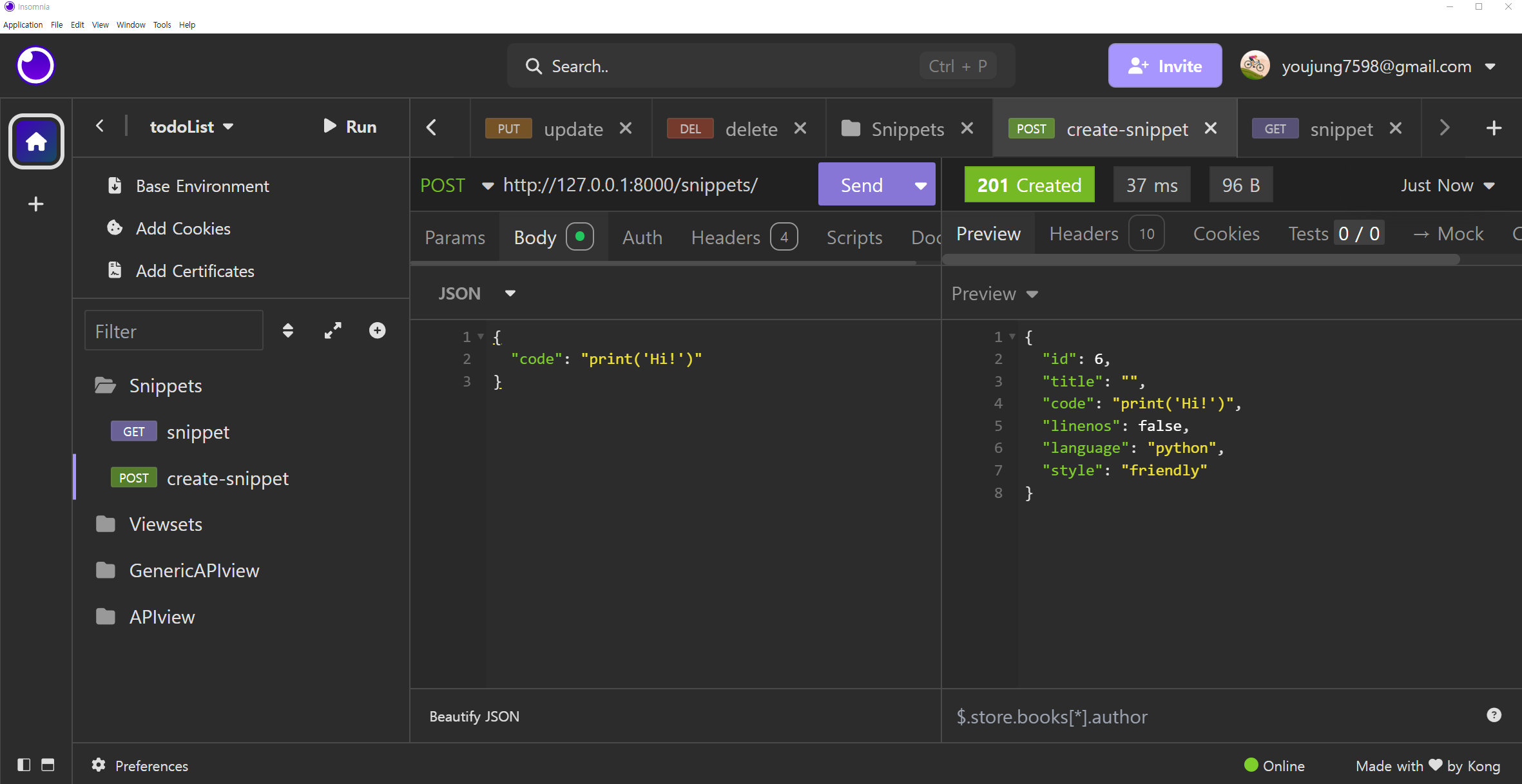Open the Just Now response history dropdown

1447,186
